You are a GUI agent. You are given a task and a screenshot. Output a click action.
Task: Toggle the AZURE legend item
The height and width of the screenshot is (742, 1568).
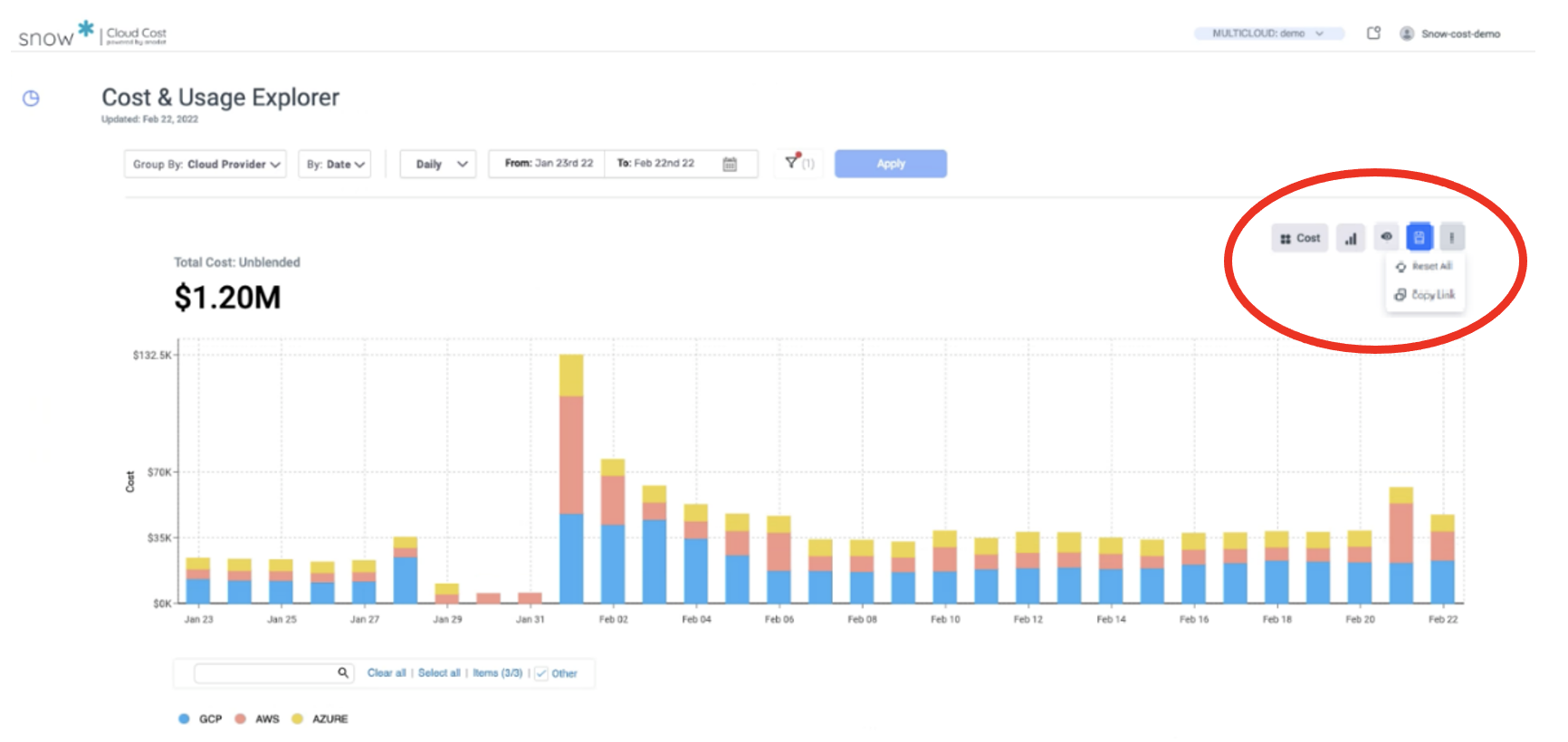(x=320, y=718)
